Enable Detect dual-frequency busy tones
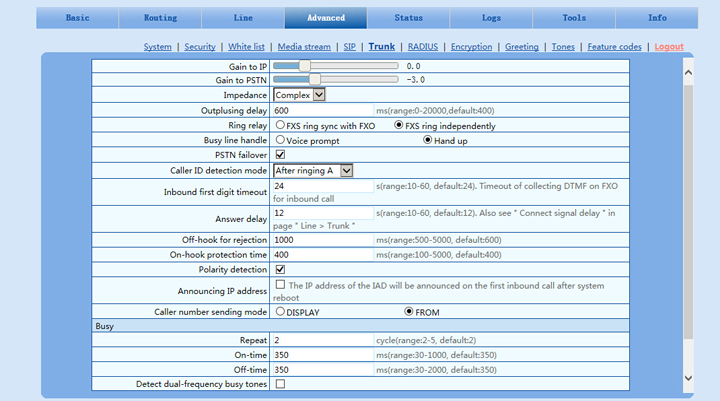Image resolution: width=720 pixels, height=401 pixels. pyautogui.click(x=280, y=384)
